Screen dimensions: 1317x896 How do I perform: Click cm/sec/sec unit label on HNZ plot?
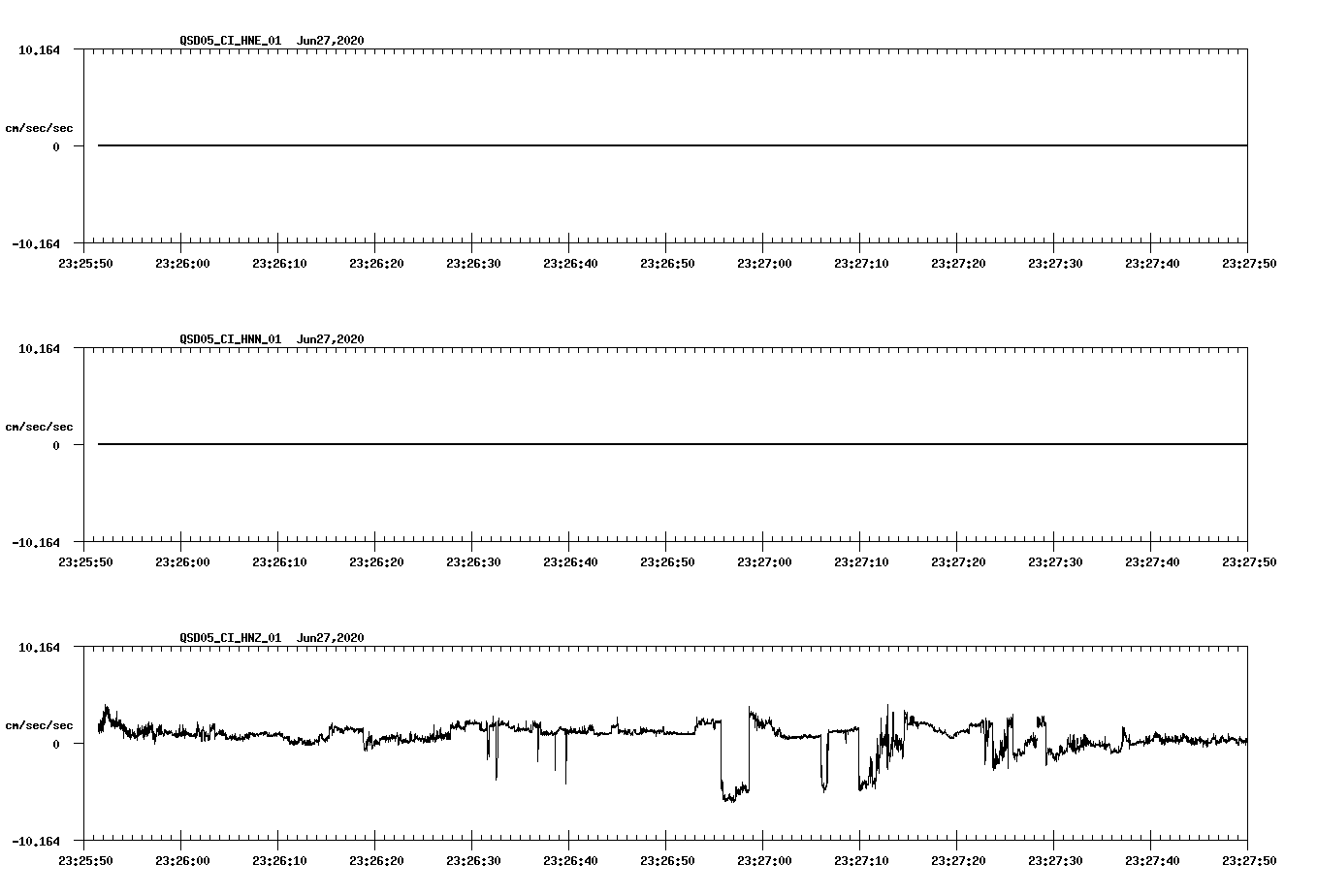39,725
